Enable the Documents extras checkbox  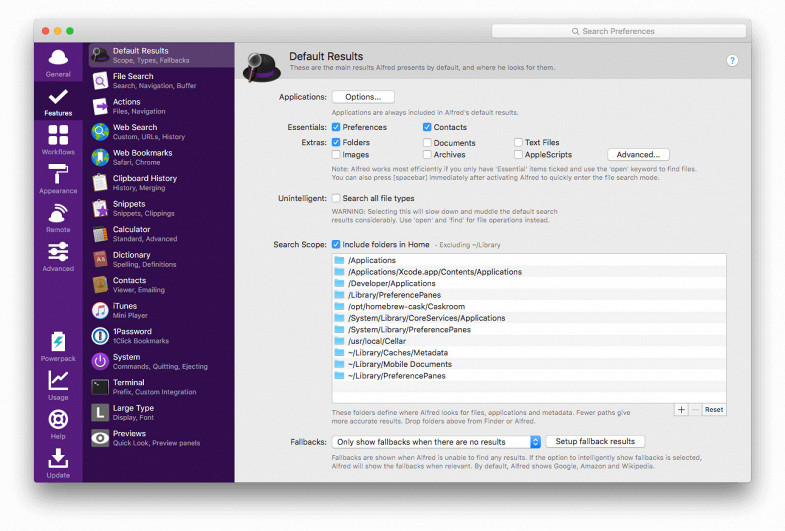coord(427,143)
